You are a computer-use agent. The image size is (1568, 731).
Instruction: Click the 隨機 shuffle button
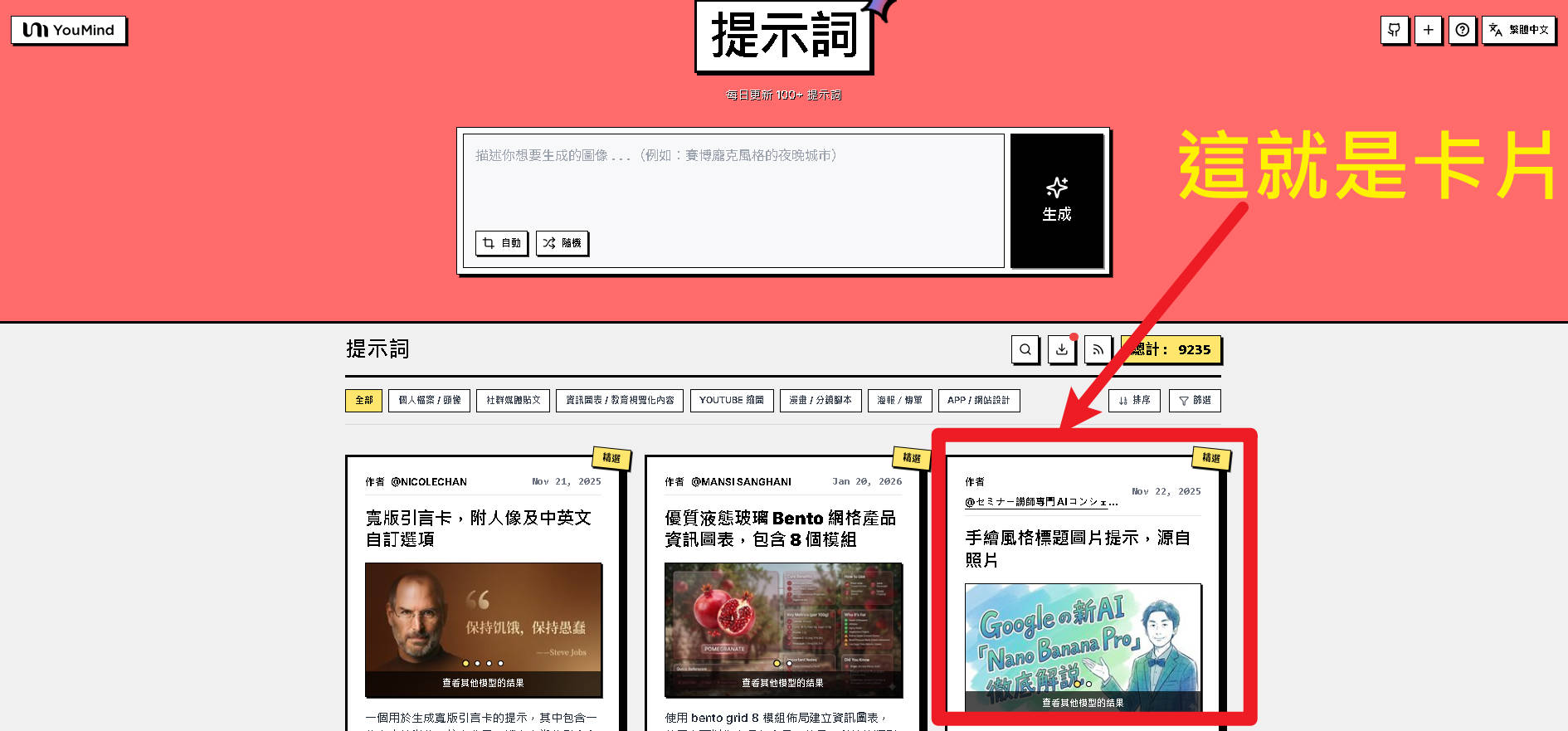562,243
